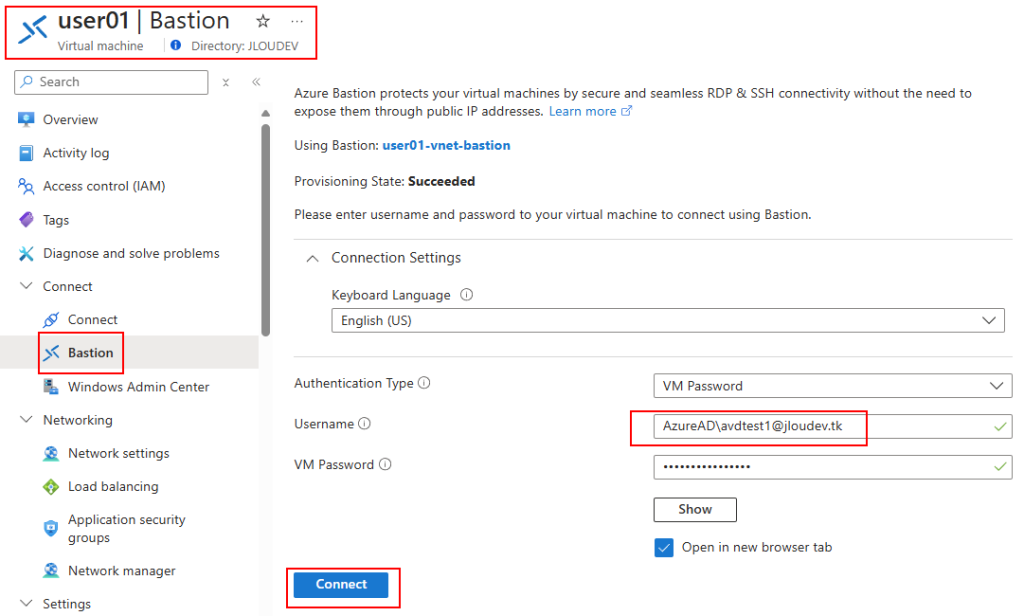Screen dimensions: 1024x616
Task: Focus the sidebar Search field
Action: [x=111, y=82]
